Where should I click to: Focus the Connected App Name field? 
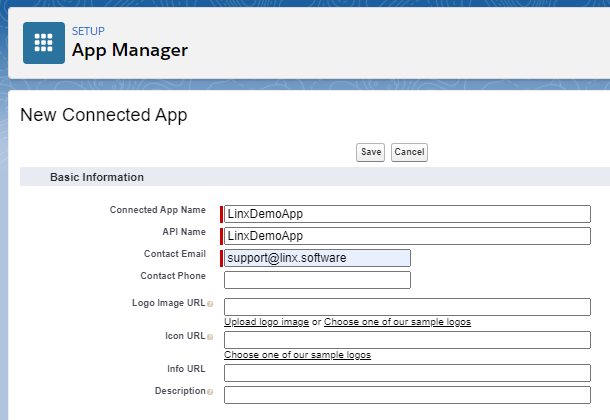[x=407, y=214]
